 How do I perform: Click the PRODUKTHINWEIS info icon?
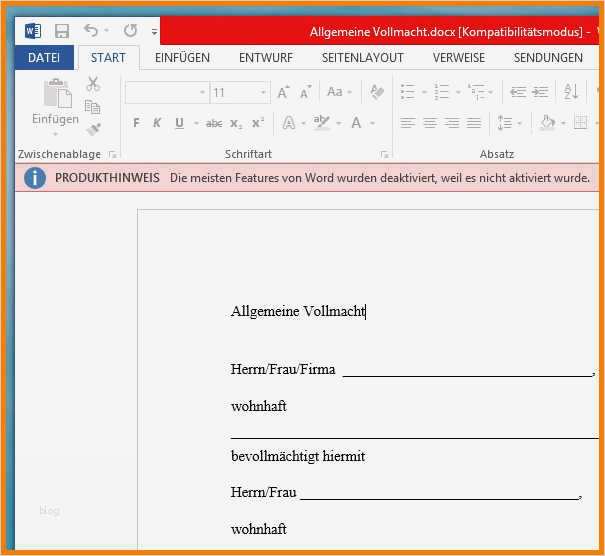(35, 178)
